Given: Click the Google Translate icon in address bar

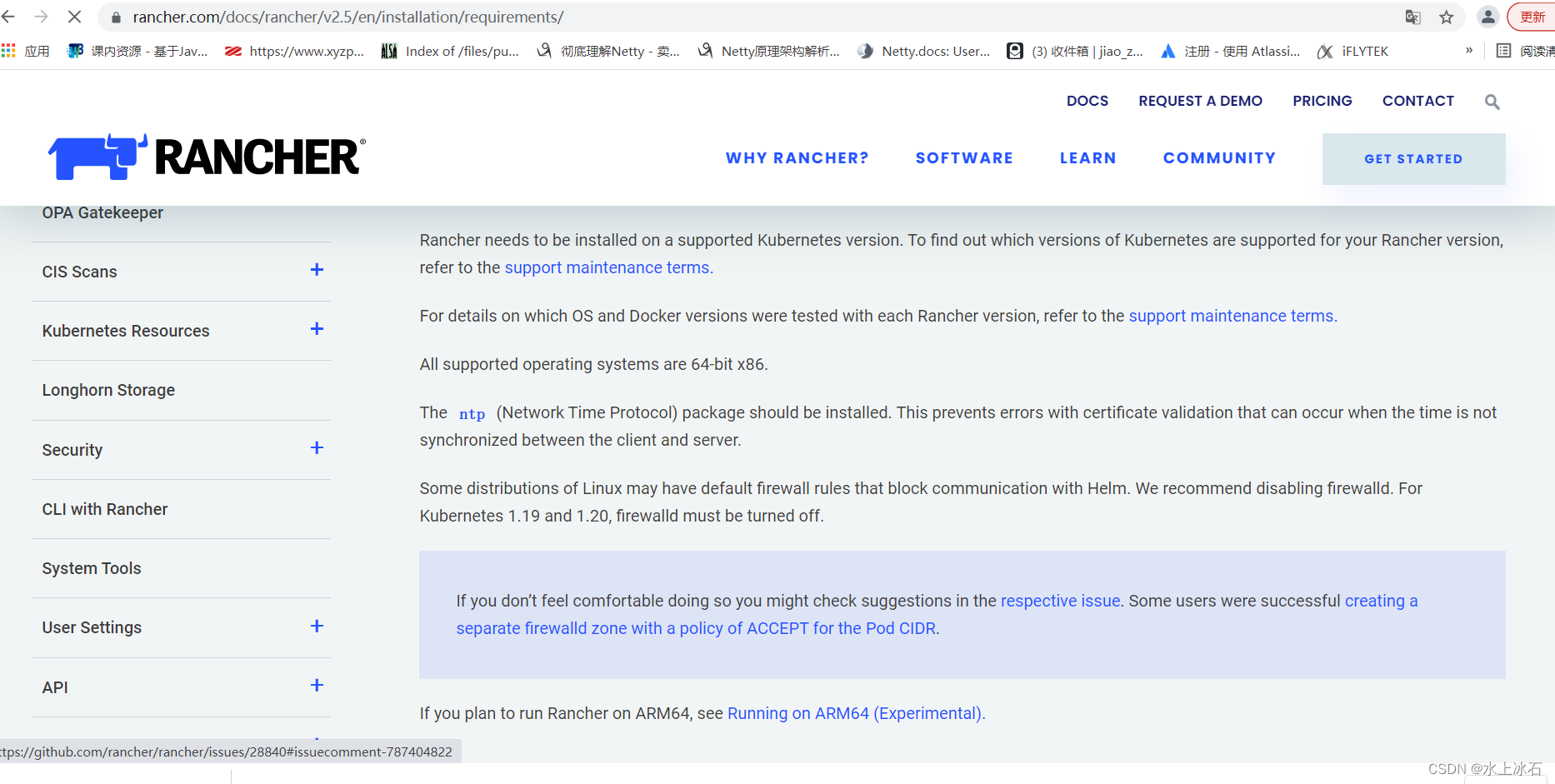Looking at the screenshot, I should click(1412, 17).
